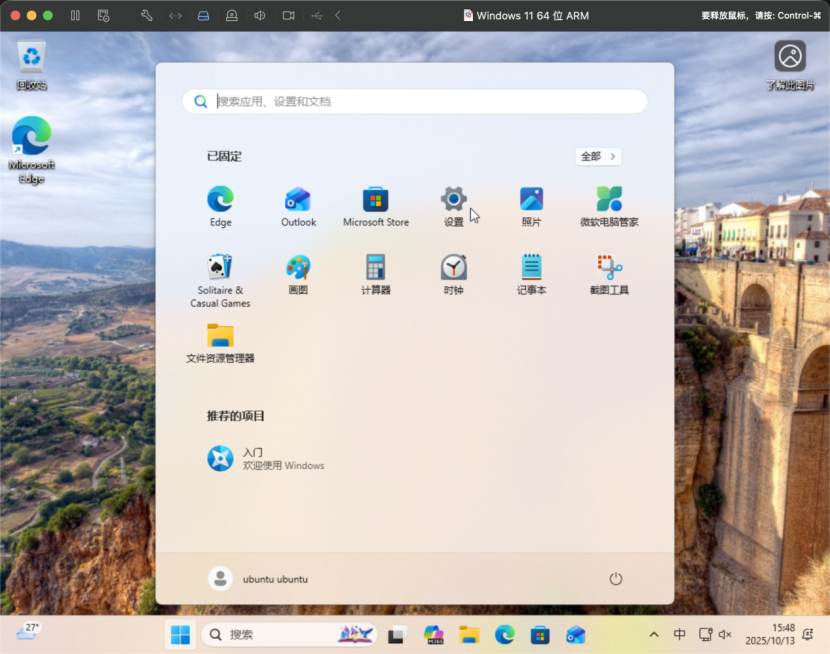
Task: Click the taskbar 搜索 search box
Action: (x=289, y=634)
